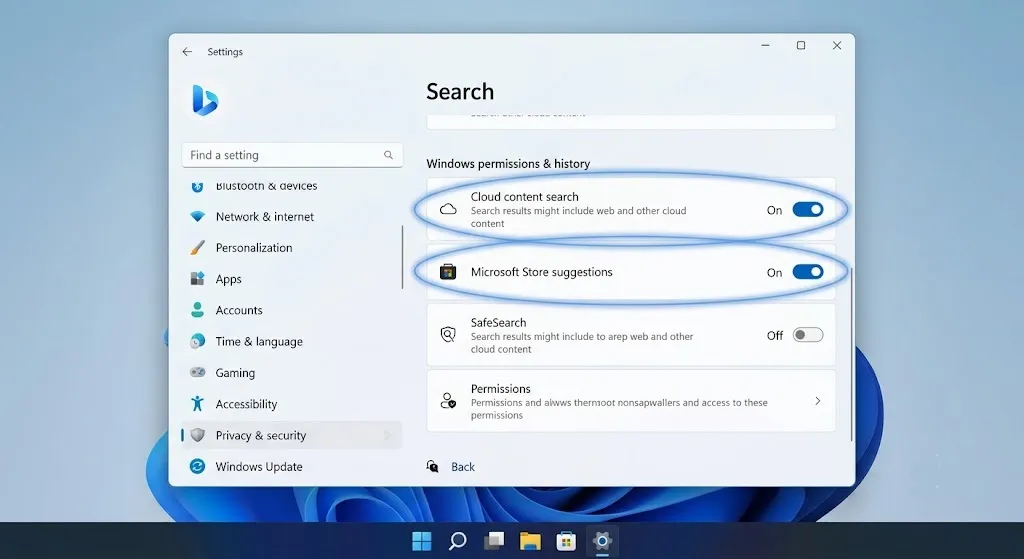The image size is (1024, 559).
Task: Open Network & internet settings
Action: click(292, 216)
